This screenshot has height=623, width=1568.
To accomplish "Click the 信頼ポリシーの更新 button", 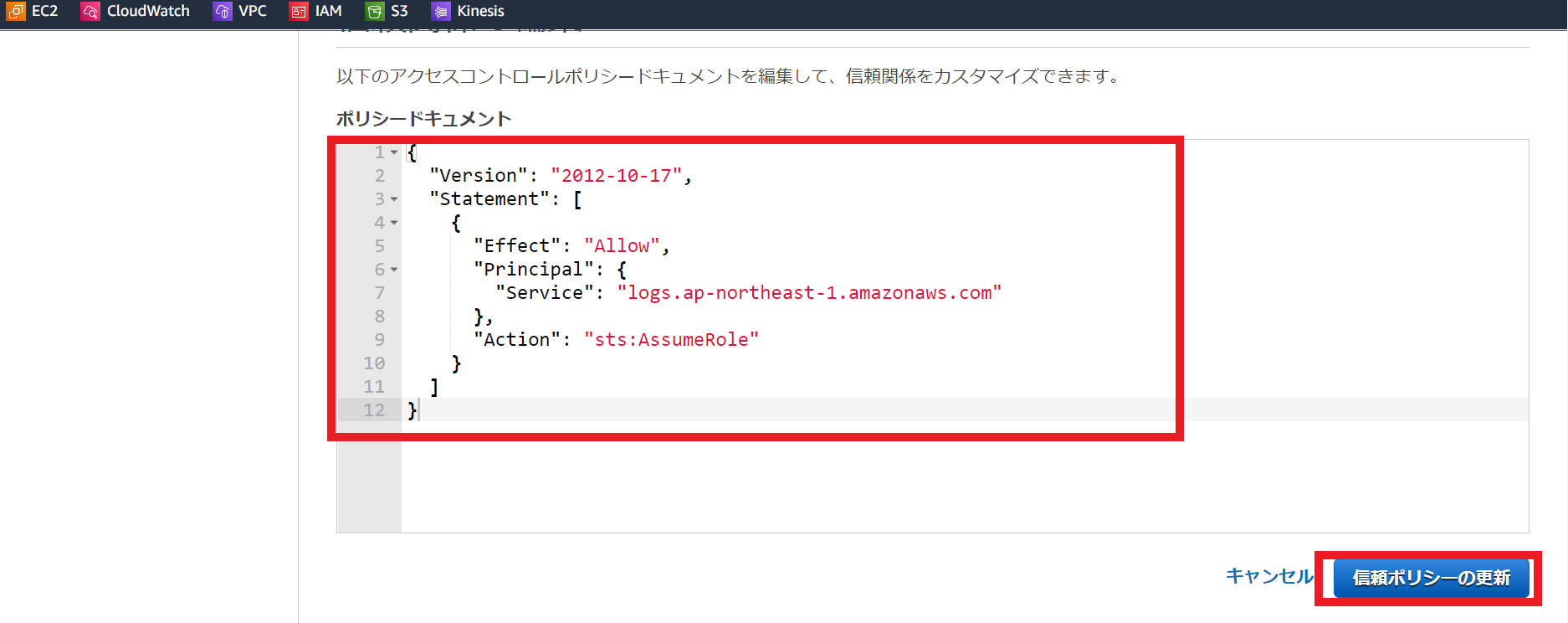I will tap(1431, 578).
